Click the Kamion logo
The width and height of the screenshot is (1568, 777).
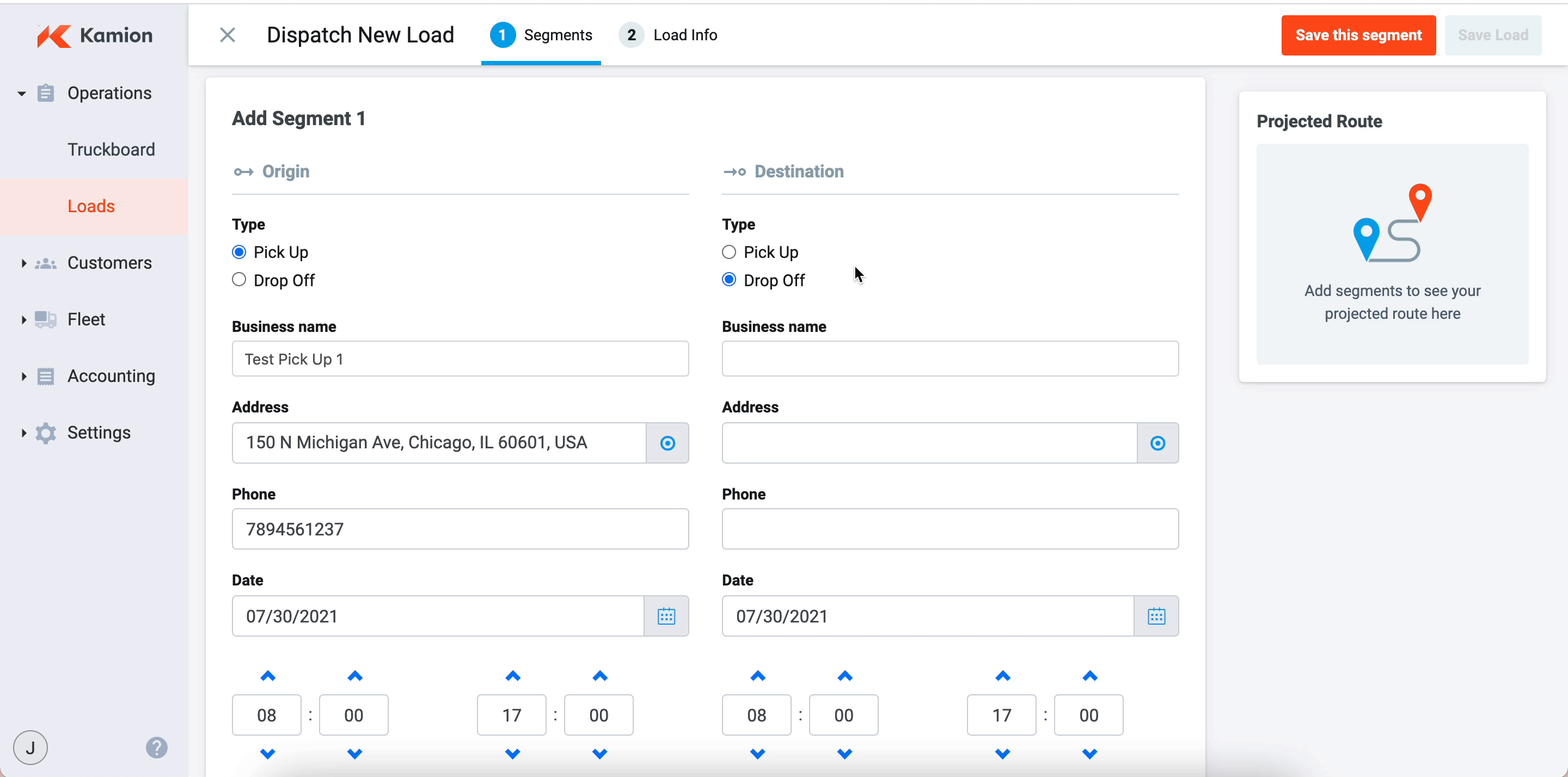click(x=94, y=35)
